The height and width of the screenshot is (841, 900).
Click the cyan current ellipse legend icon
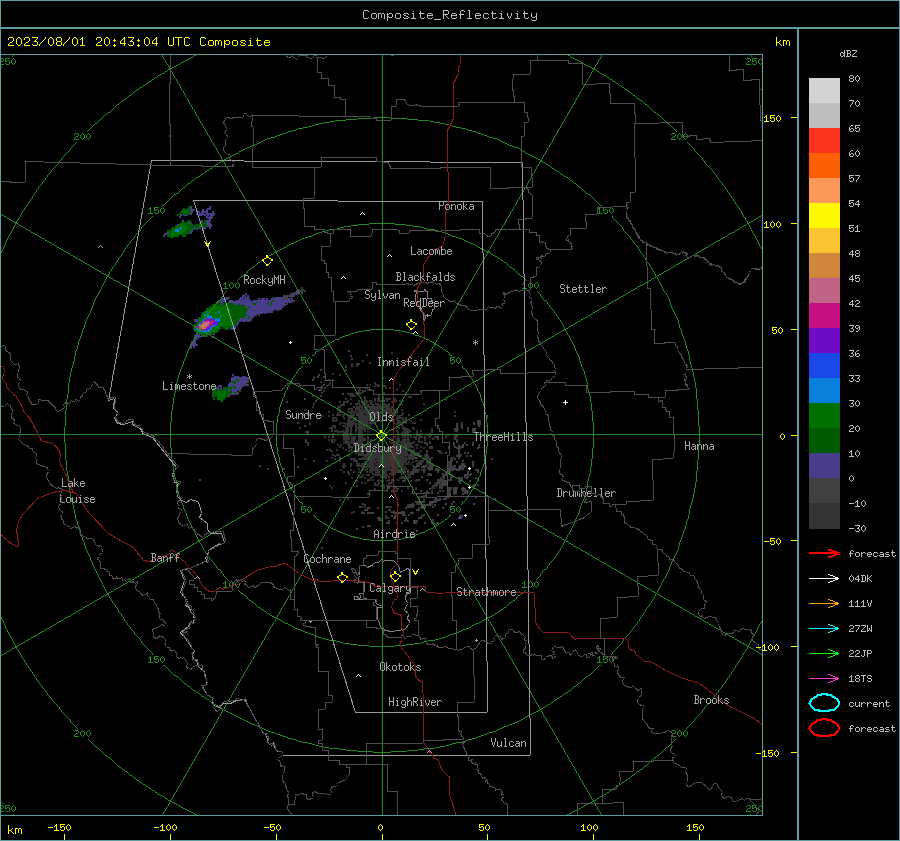tap(824, 703)
